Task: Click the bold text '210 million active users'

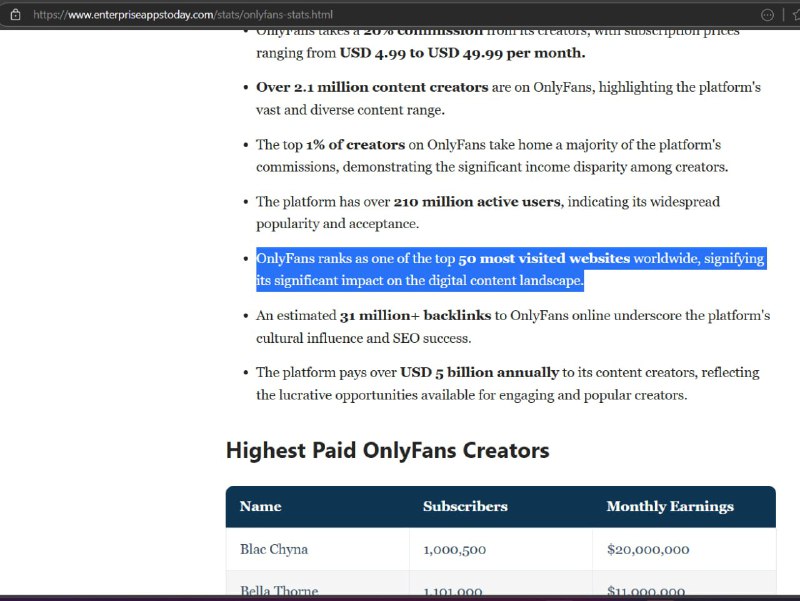Action: [477, 202]
